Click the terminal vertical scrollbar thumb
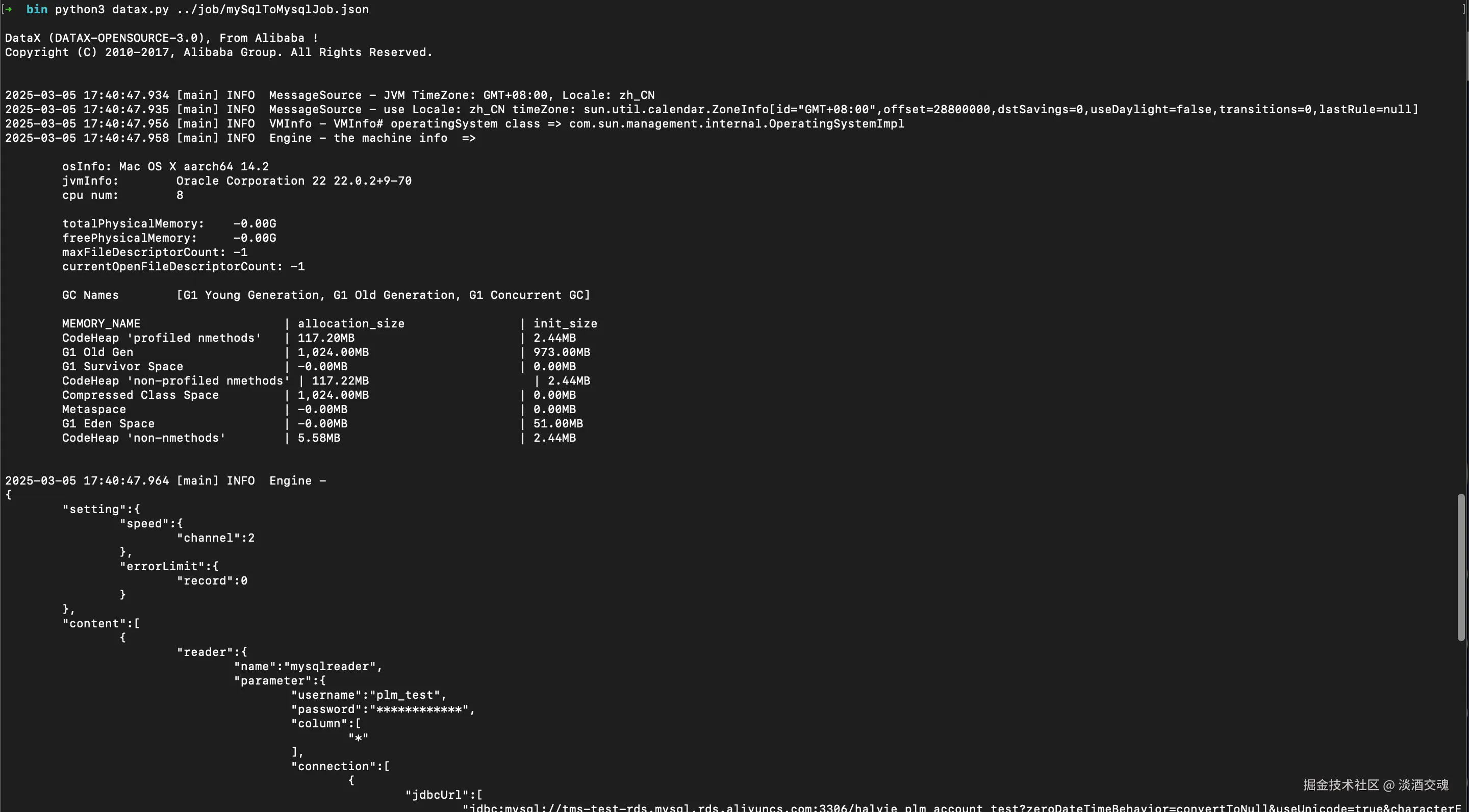 [1461, 567]
